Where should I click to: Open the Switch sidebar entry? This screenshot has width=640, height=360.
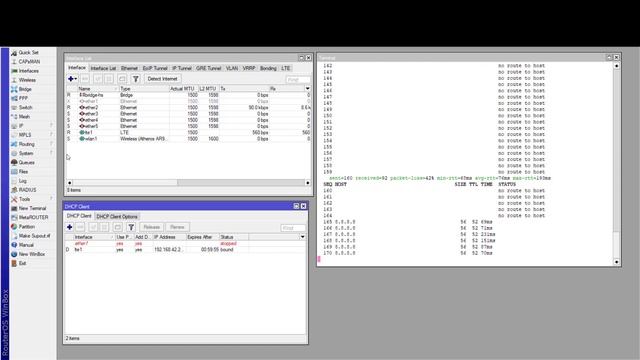[x=25, y=108]
